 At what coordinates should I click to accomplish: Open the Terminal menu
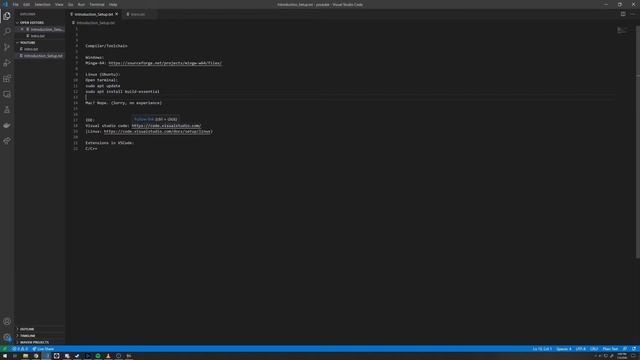(x=97, y=4)
